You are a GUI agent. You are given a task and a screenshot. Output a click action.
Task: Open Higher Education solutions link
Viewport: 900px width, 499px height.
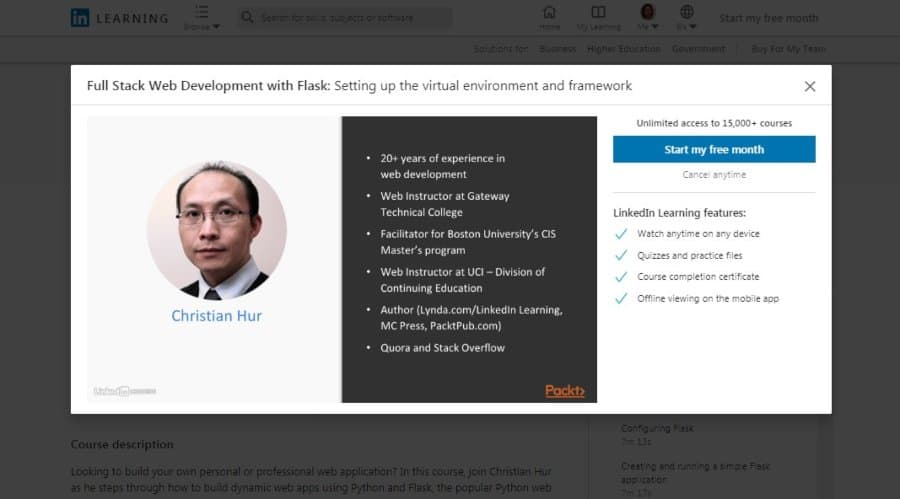(x=623, y=49)
